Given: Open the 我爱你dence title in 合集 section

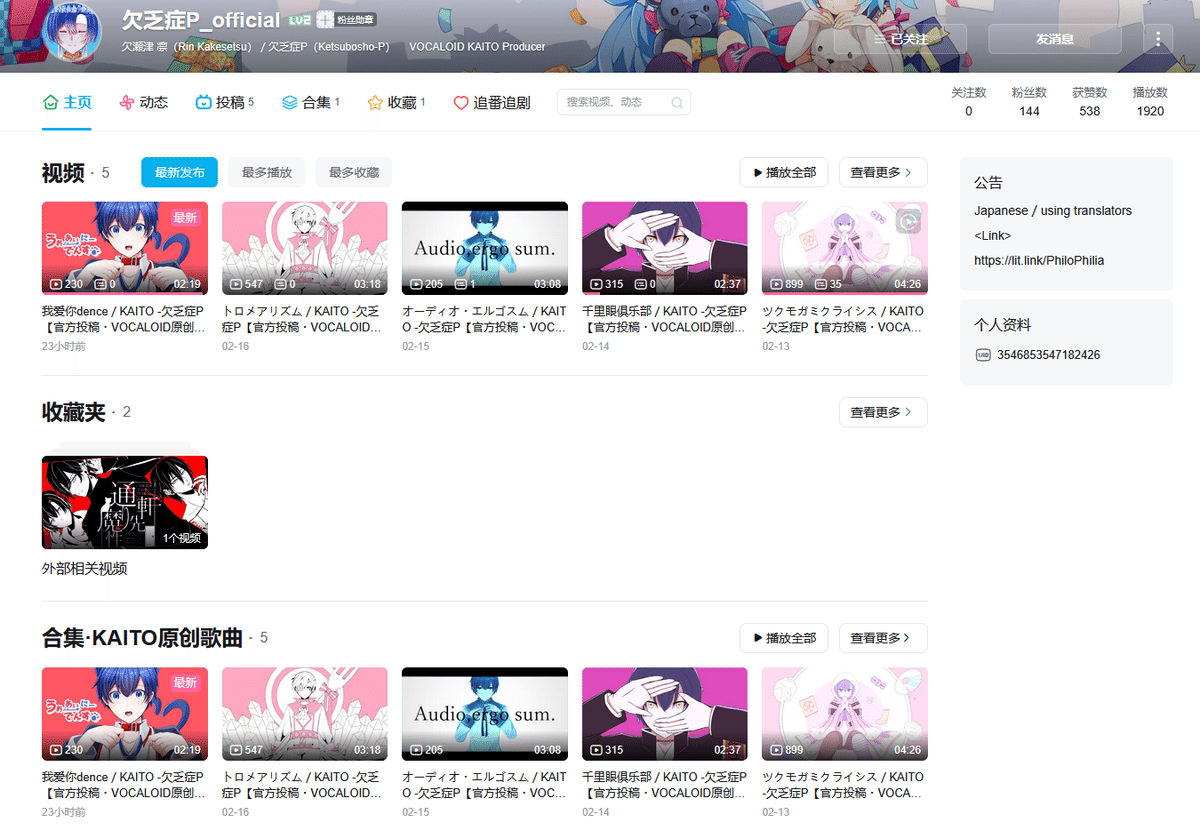Looking at the screenshot, I should 125,785.
